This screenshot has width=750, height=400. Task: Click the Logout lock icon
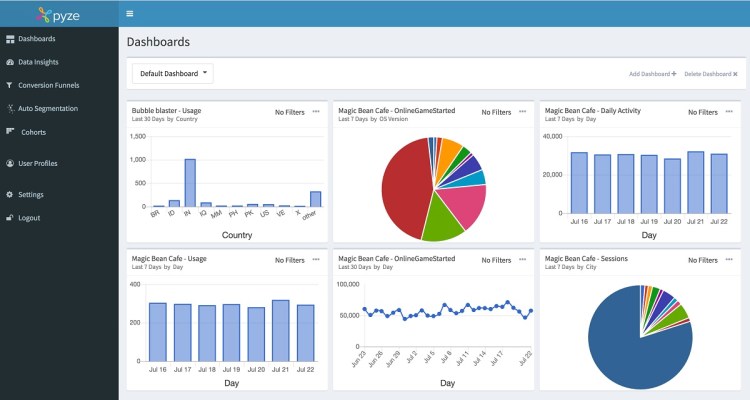(x=9, y=217)
